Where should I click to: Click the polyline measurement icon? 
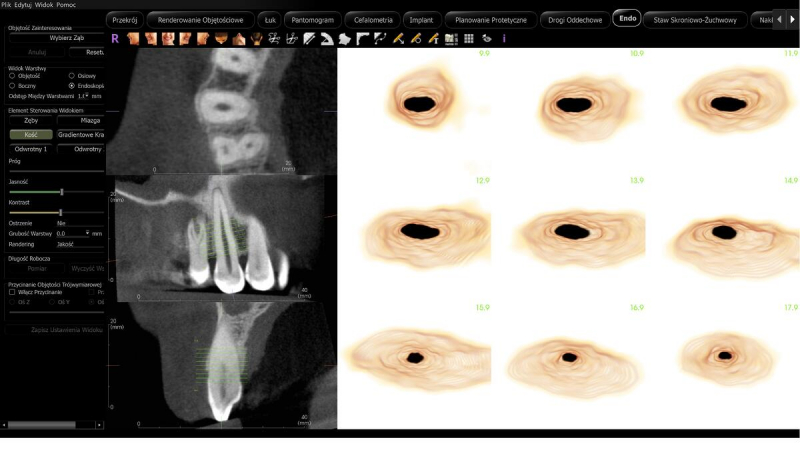(380, 39)
